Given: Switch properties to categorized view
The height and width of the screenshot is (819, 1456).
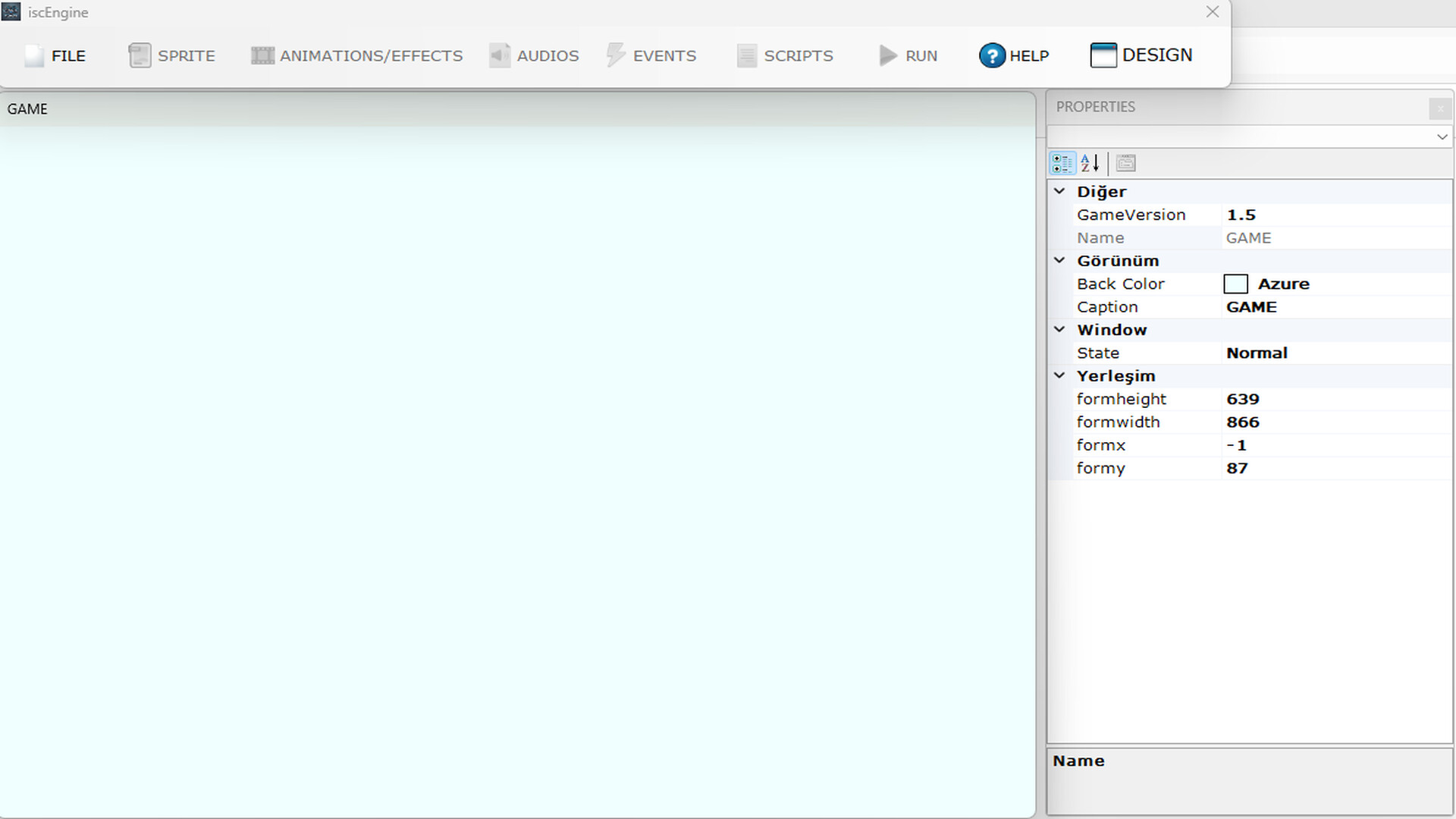Looking at the screenshot, I should tap(1062, 163).
